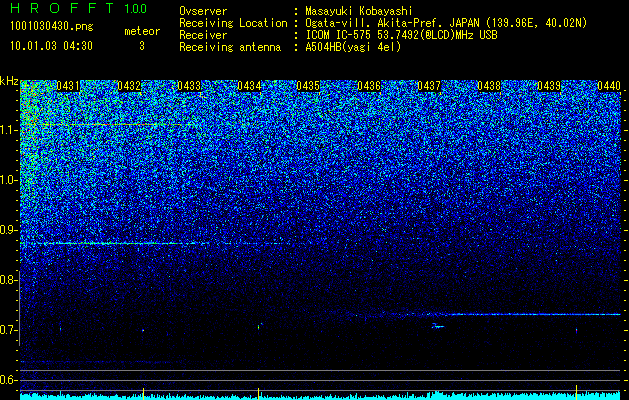This screenshot has height=400, width=629.
Task: Select antenna value A504HB(yagi 4el)
Action: [353, 47]
